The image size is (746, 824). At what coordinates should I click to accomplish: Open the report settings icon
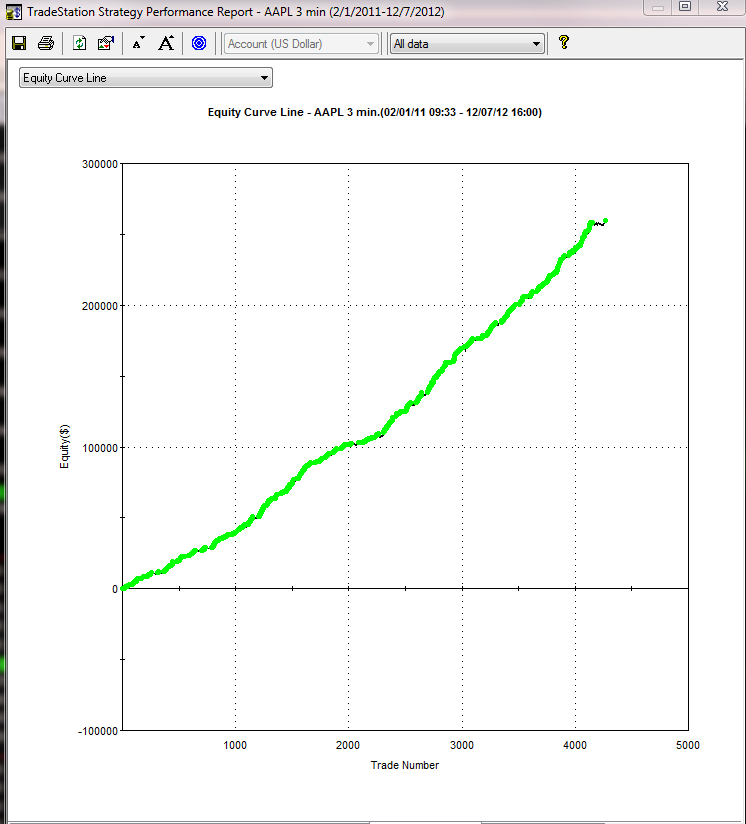pyautogui.click(x=106, y=43)
